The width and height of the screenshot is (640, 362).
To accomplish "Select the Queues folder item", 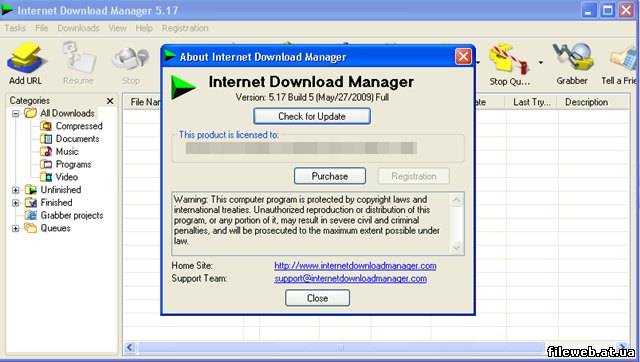I will 48,228.
